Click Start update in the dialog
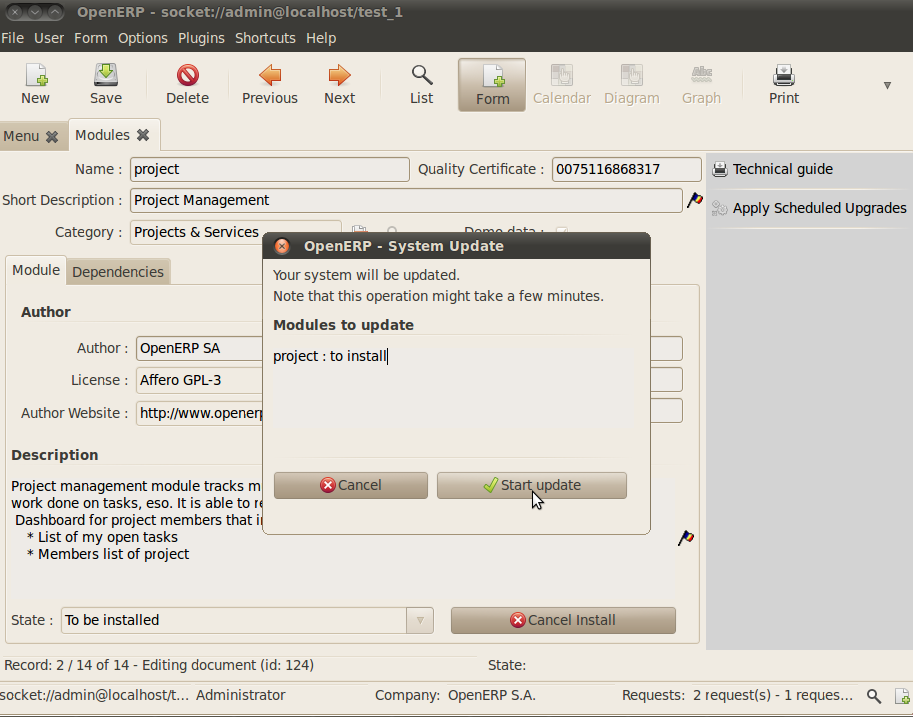913x717 pixels. click(x=531, y=485)
